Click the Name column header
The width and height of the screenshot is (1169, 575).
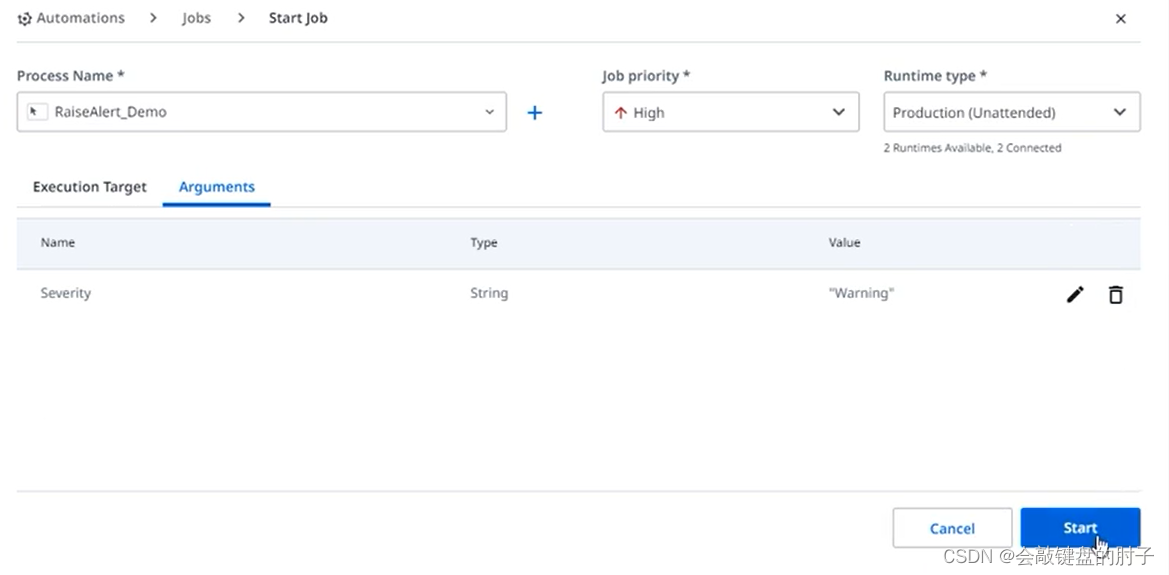click(x=57, y=242)
